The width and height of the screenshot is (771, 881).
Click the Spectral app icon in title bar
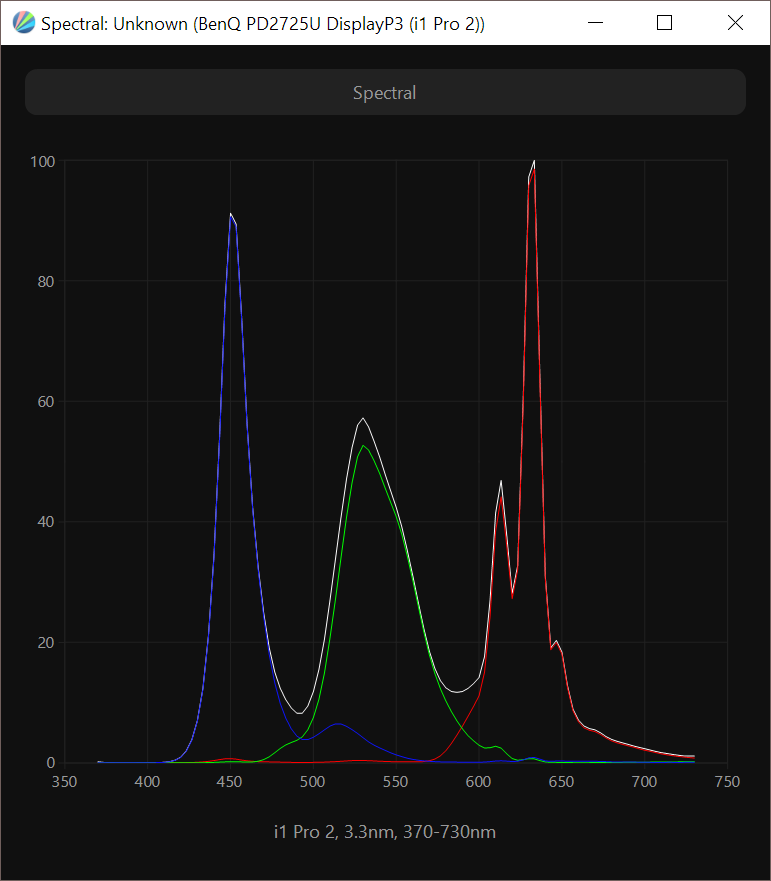pos(24,23)
